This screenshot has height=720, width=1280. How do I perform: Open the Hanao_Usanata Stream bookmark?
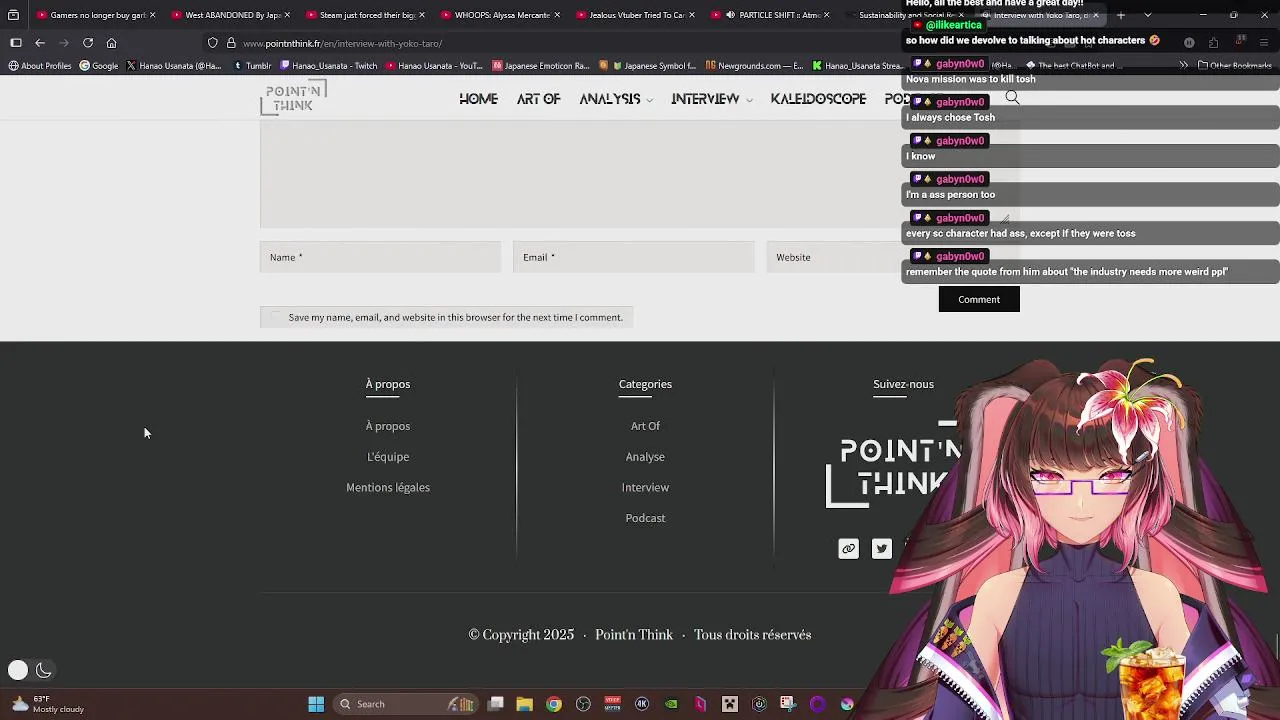(858, 66)
